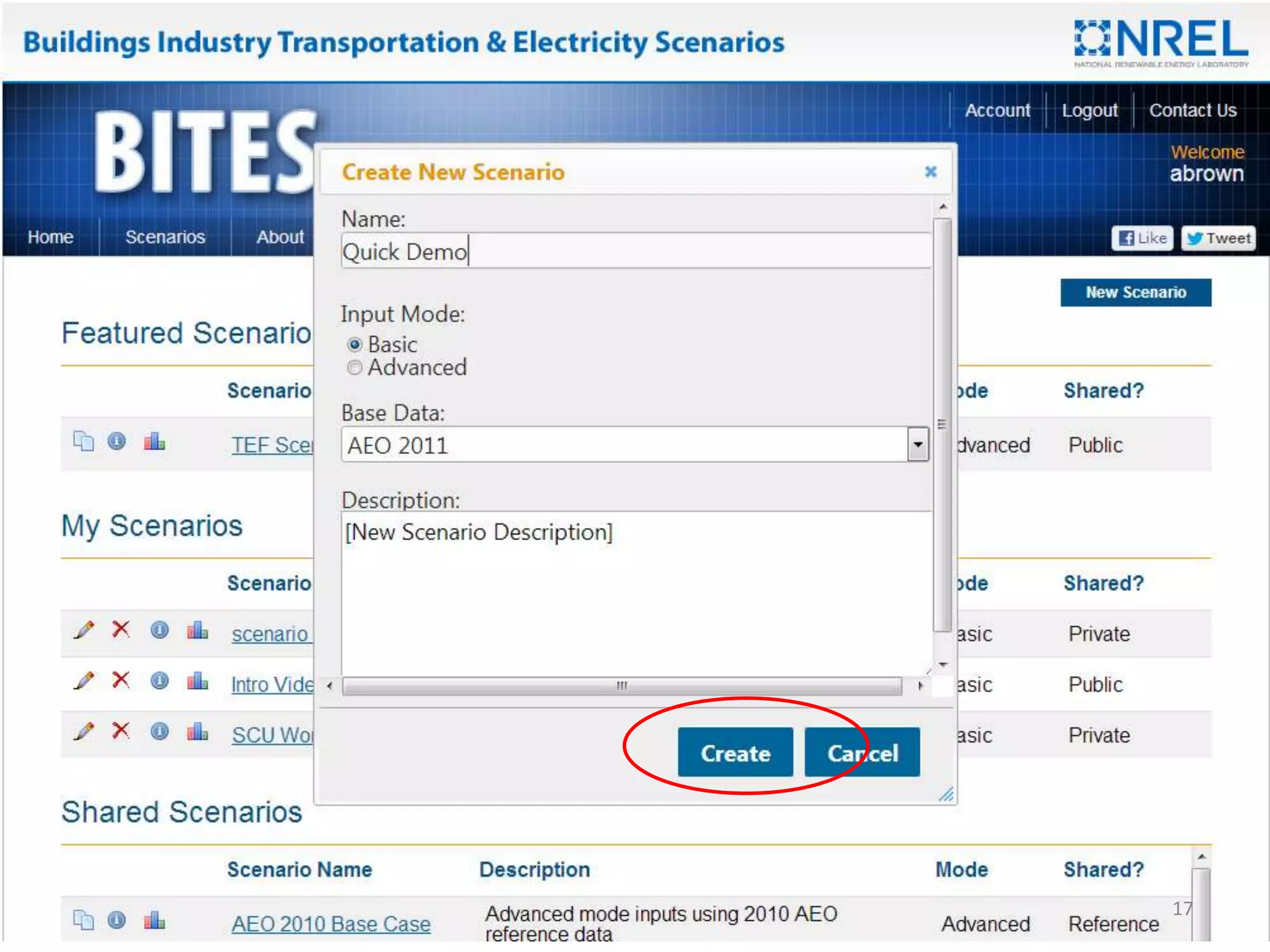Close the Create New Scenario dialog
Image resolution: width=1270 pixels, height=952 pixels.
click(930, 172)
